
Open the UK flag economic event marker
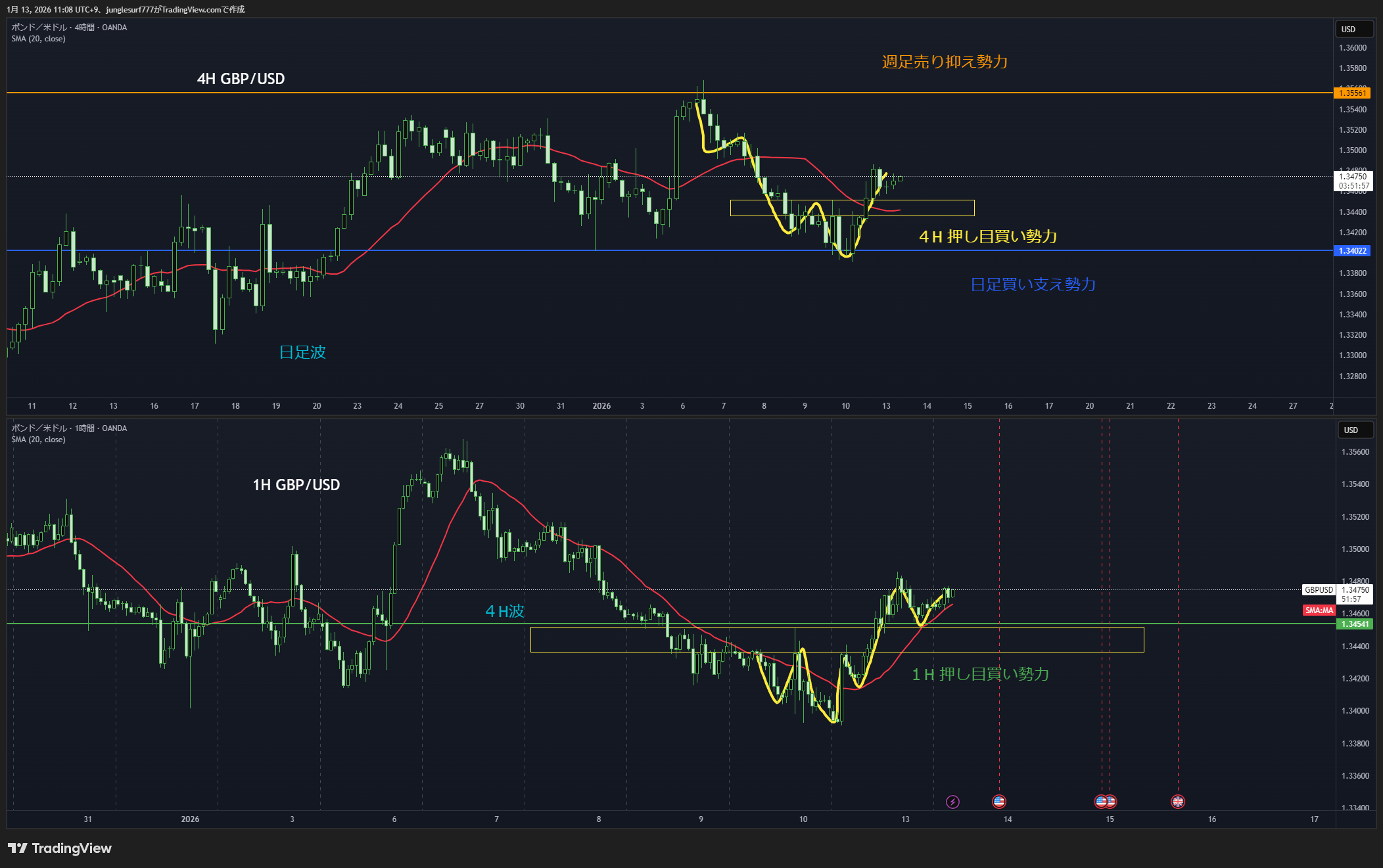tap(1177, 802)
